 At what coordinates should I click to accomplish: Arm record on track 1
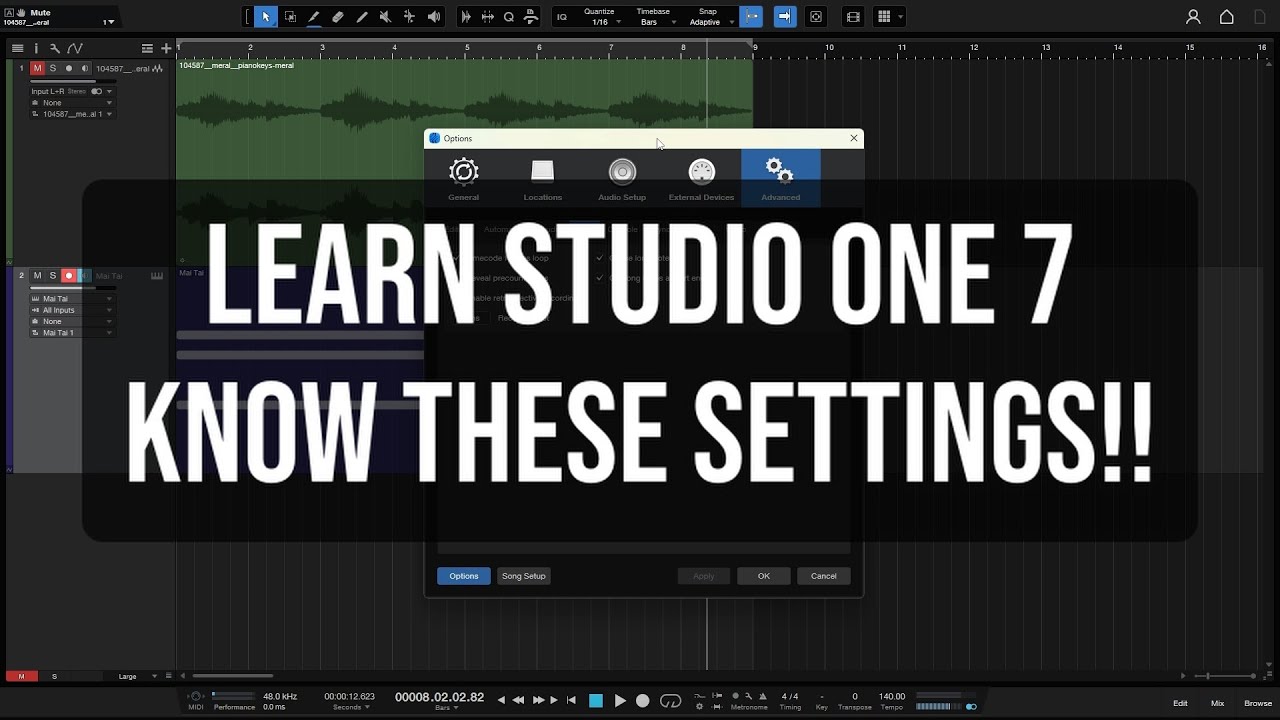(69, 68)
